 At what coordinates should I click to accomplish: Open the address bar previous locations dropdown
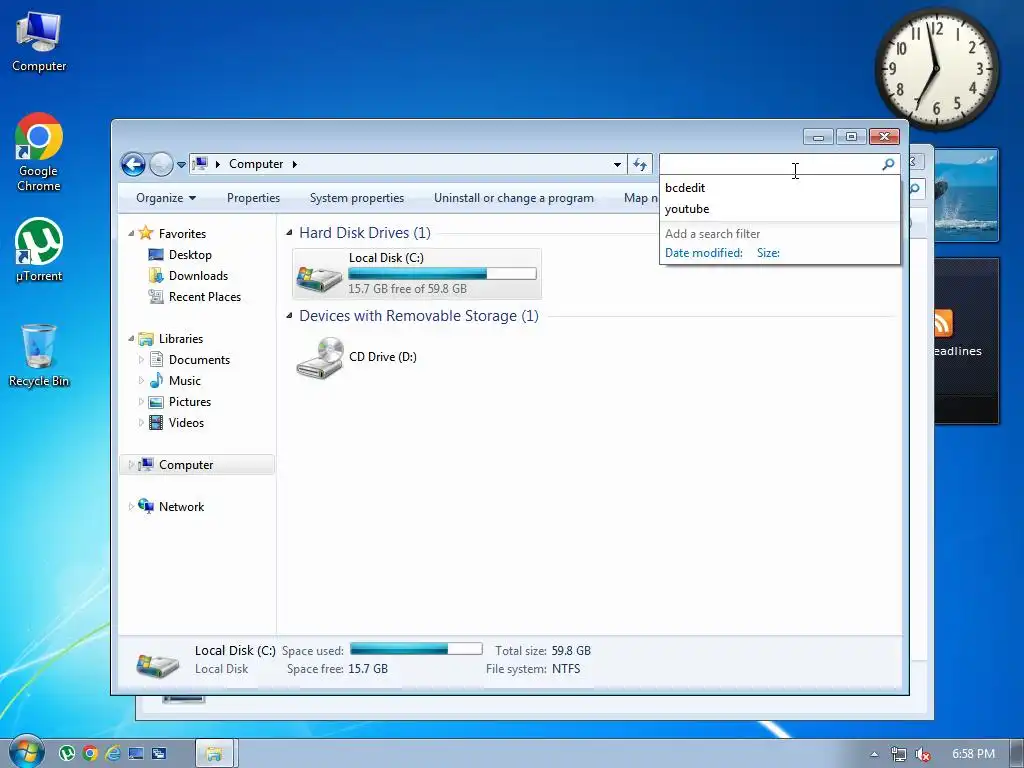[x=617, y=165]
